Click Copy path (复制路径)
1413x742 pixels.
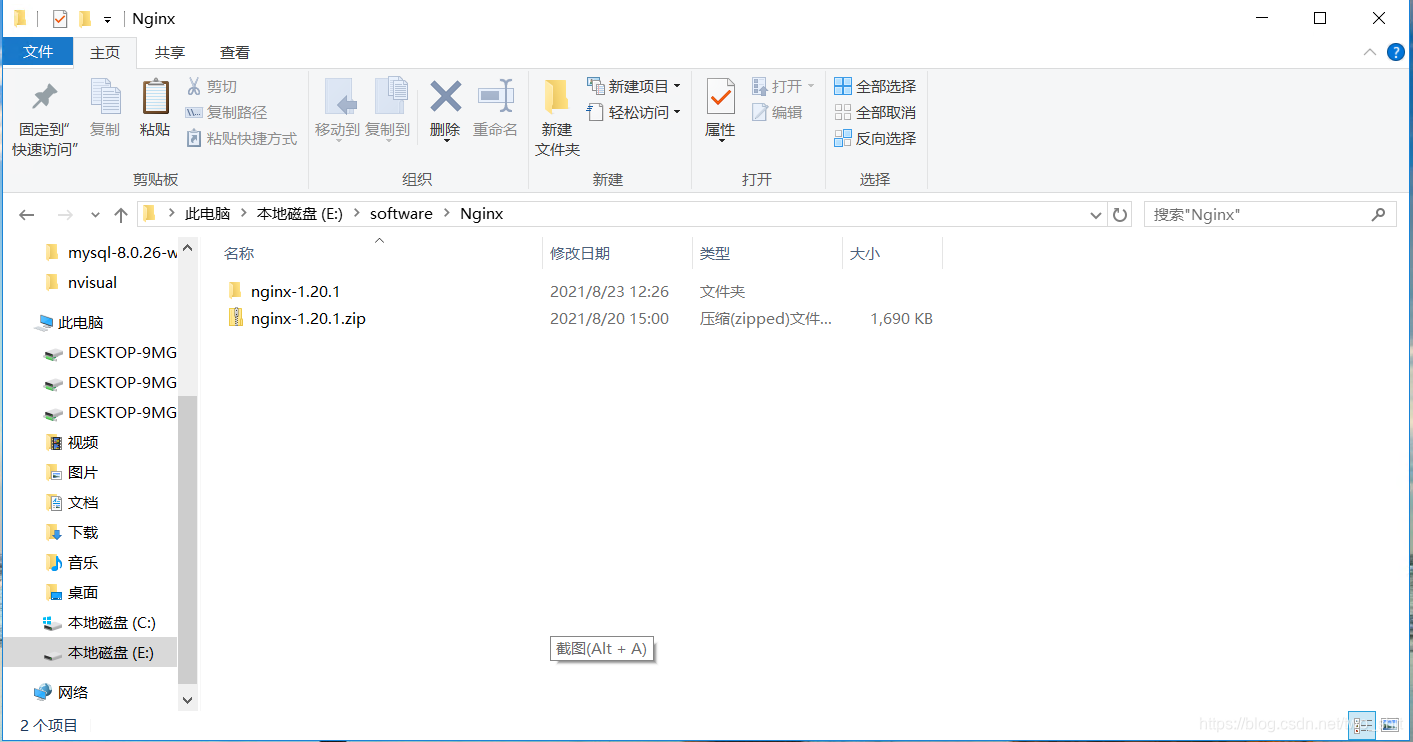(x=226, y=113)
